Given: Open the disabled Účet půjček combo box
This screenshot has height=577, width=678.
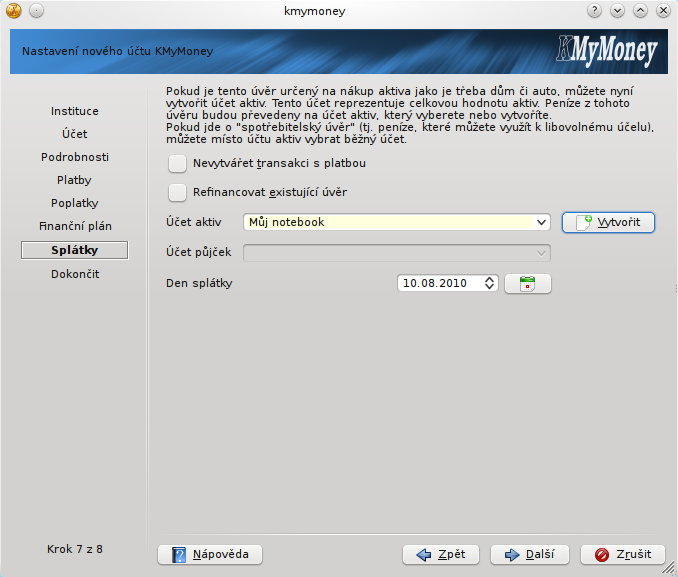Looking at the screenshot, I should (397, 253).
